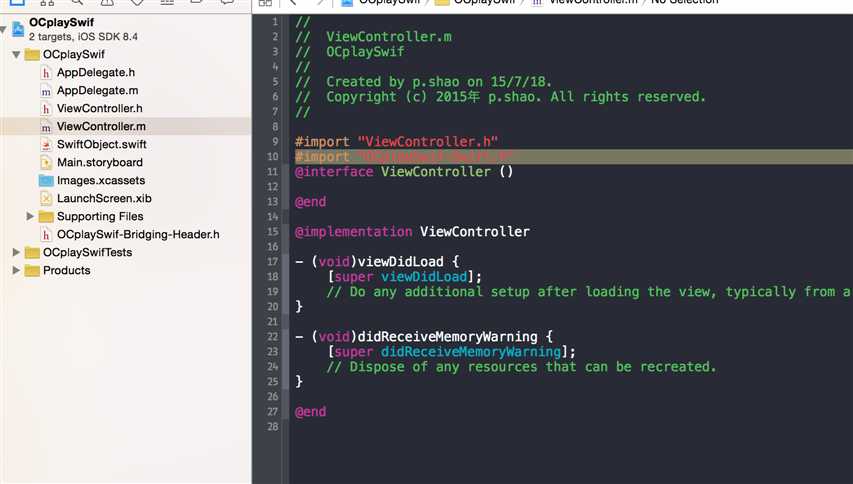Click the m-file icon beside AppDelegate.m

click(46, 90)
